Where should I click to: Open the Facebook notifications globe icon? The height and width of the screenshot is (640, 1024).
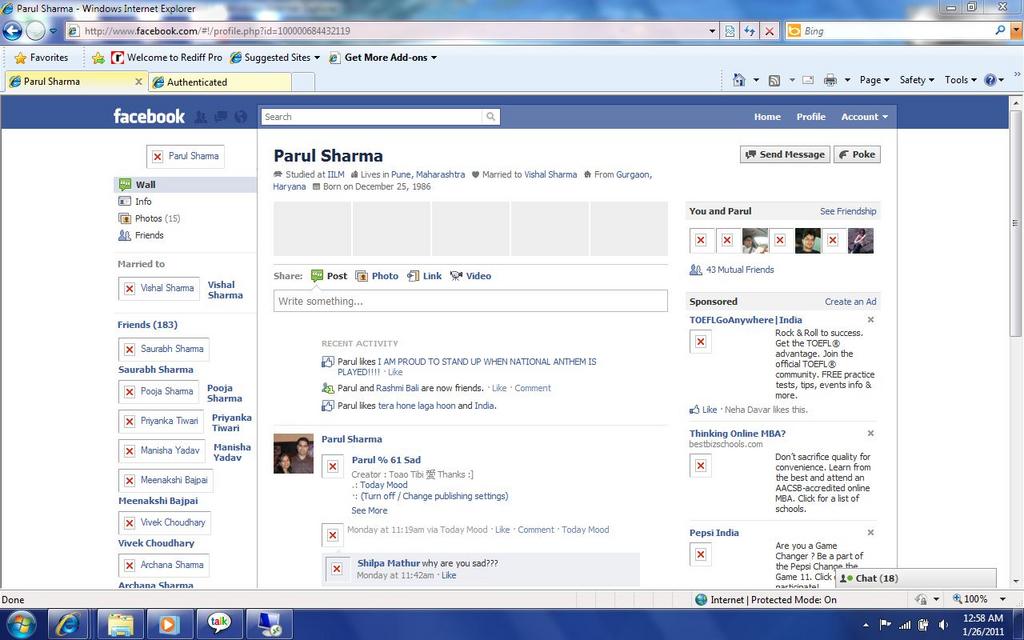click(x=240, y=117)
